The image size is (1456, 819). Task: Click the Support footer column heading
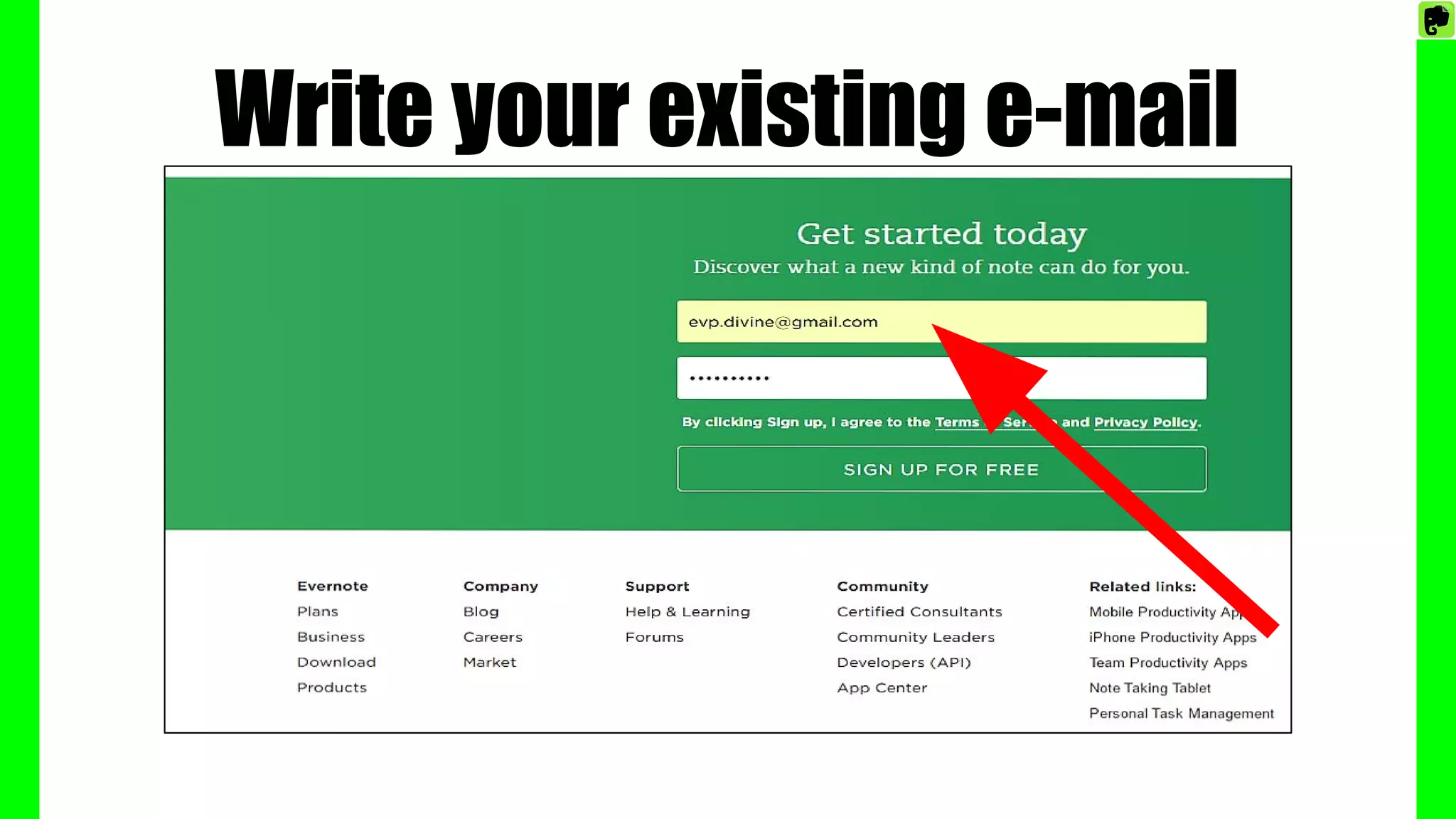[x=657, y=587]
